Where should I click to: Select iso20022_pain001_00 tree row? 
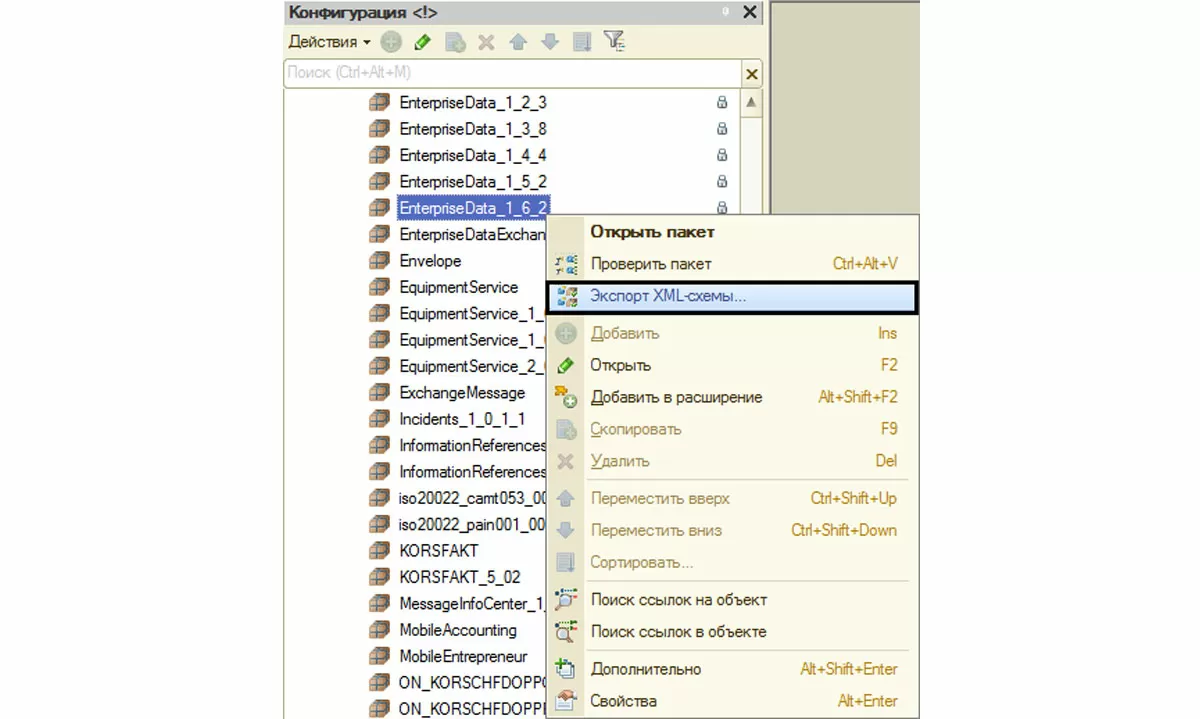click(472, 524)
